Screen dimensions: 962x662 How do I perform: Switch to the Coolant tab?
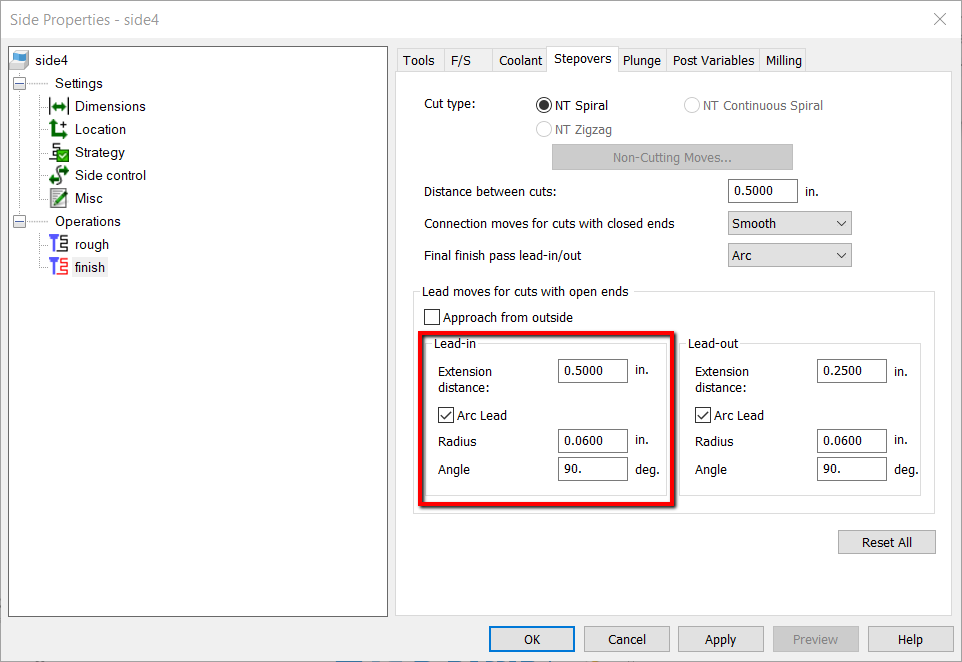coord(519,60)
